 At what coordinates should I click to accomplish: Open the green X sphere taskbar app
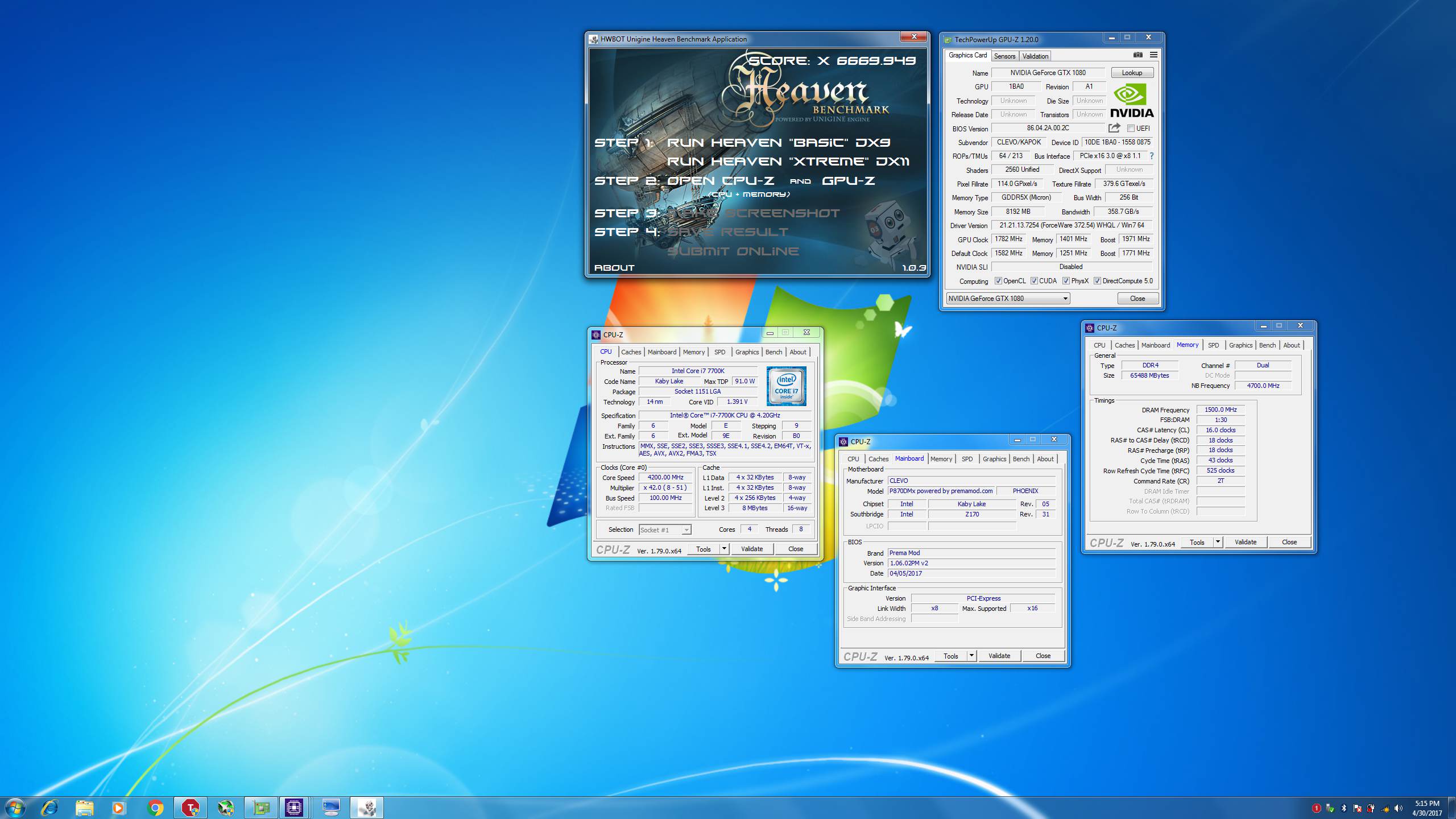226,808
